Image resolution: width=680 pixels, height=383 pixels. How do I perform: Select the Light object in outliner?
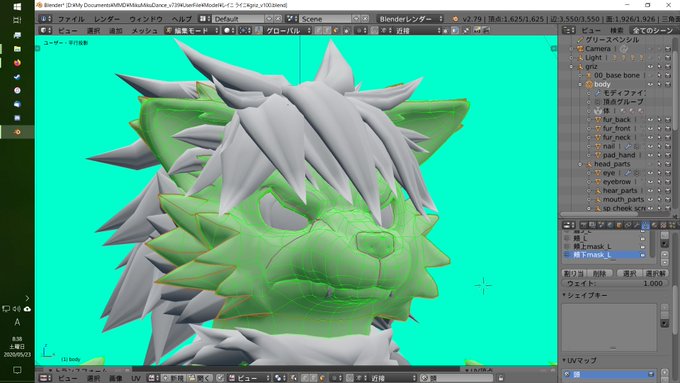point(593,57)
